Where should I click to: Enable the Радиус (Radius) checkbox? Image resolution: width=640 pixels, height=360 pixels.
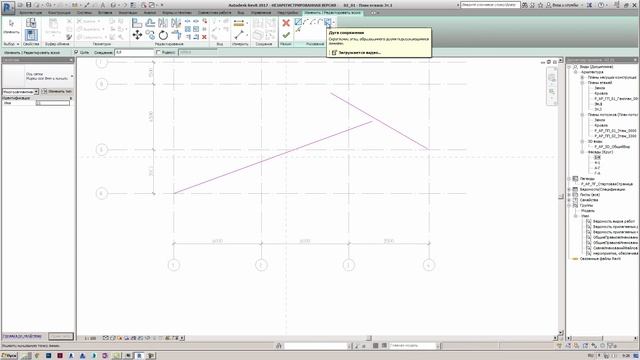(x=158, y=52)
